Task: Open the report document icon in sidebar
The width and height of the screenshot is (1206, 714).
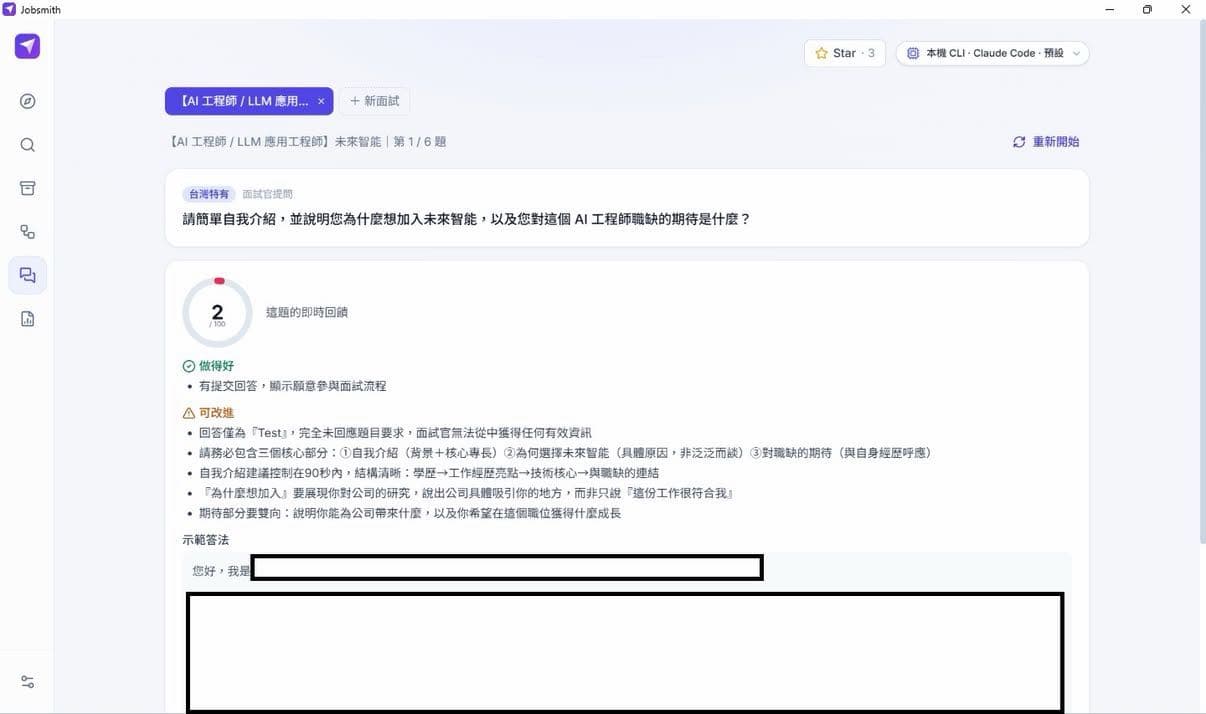Action: [28, 319]
